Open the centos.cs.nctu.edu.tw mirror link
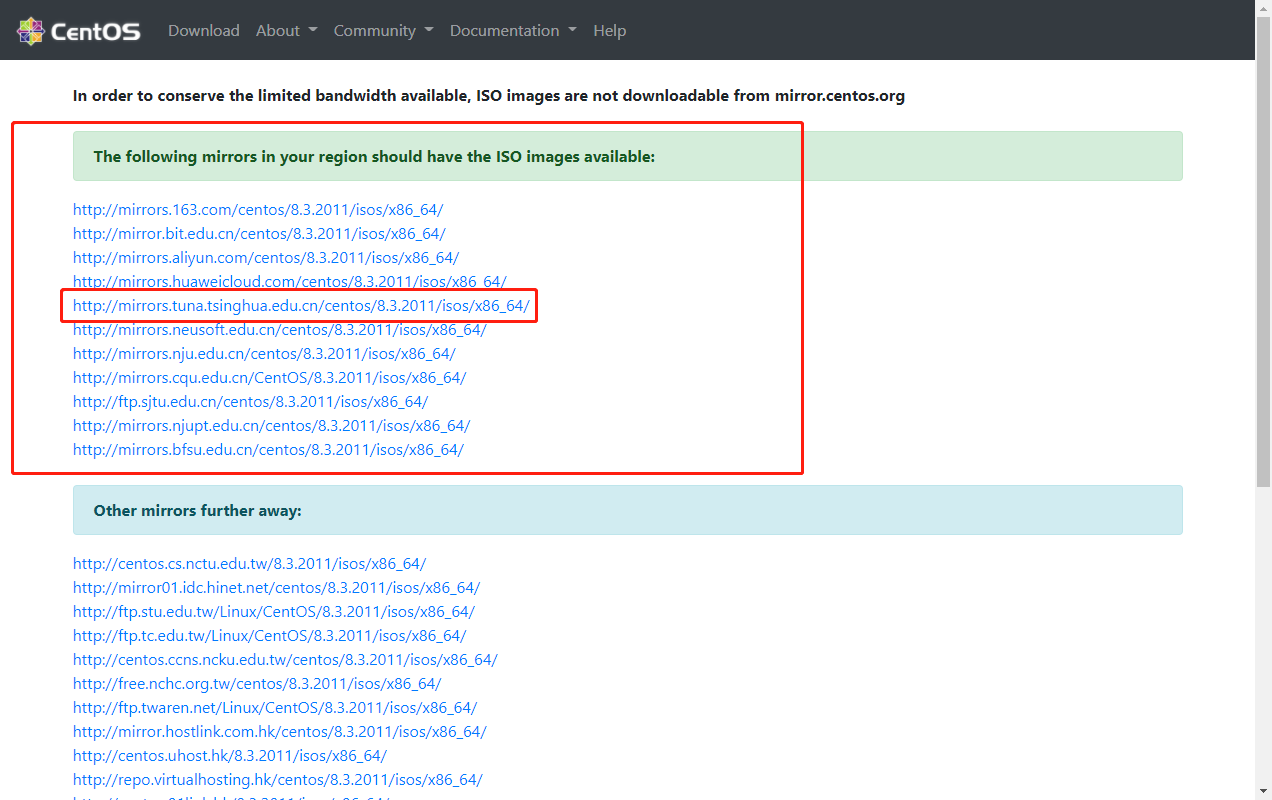Viewport: 1272px width, 800px height. [250, 564]
